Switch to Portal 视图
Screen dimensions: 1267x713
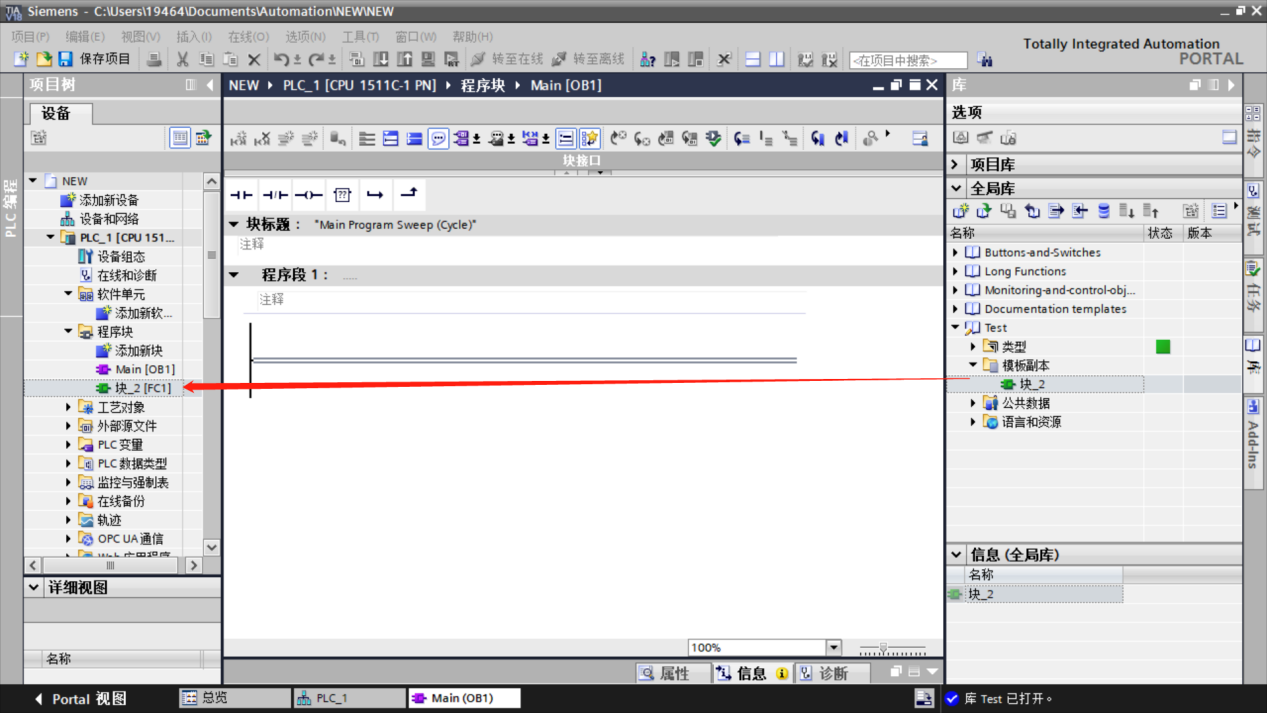coord(80,699)
